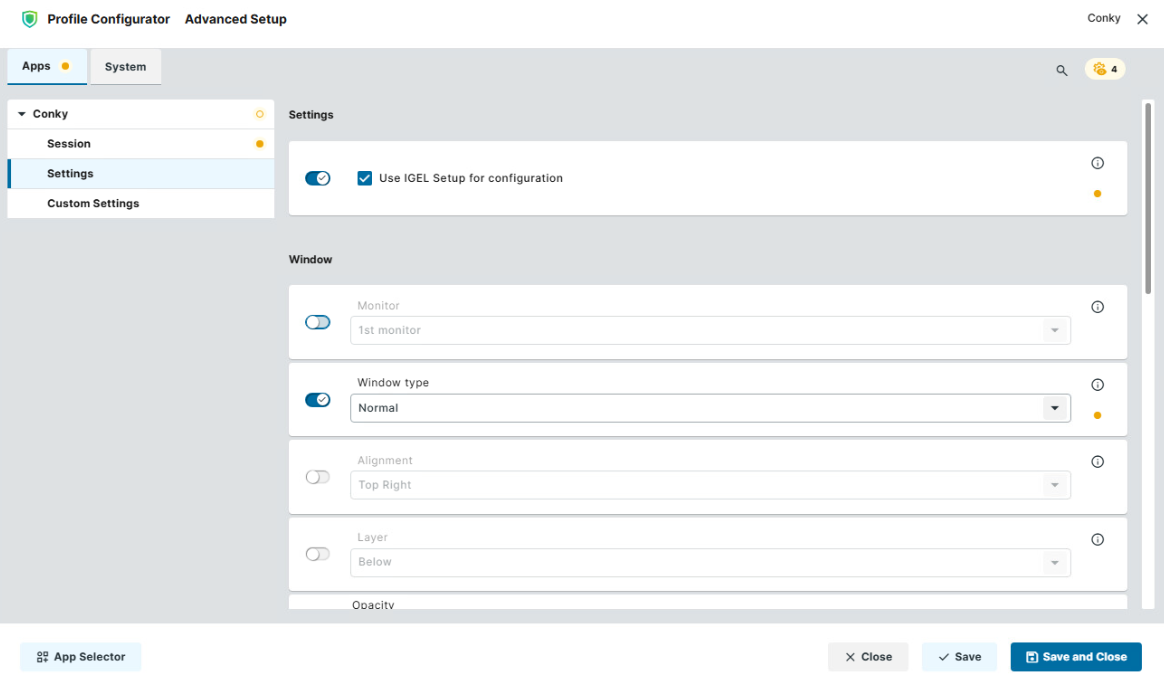Click the arrow button of Window type combo

1055,408
